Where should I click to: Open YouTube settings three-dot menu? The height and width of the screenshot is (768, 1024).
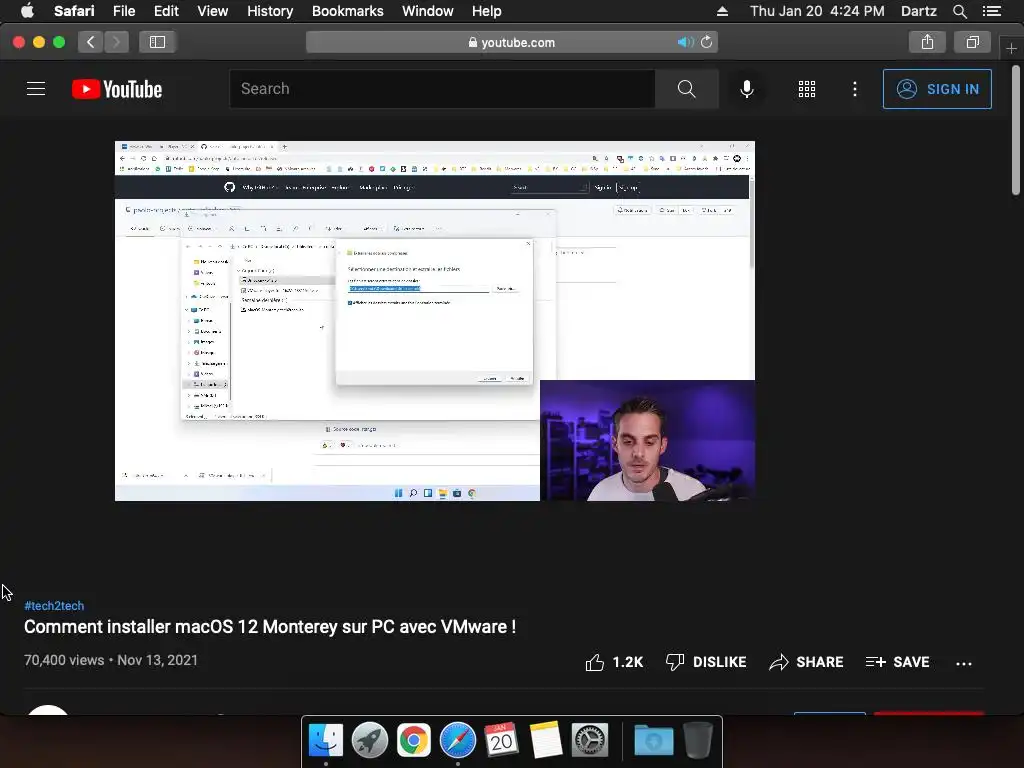tap(854, 89)
